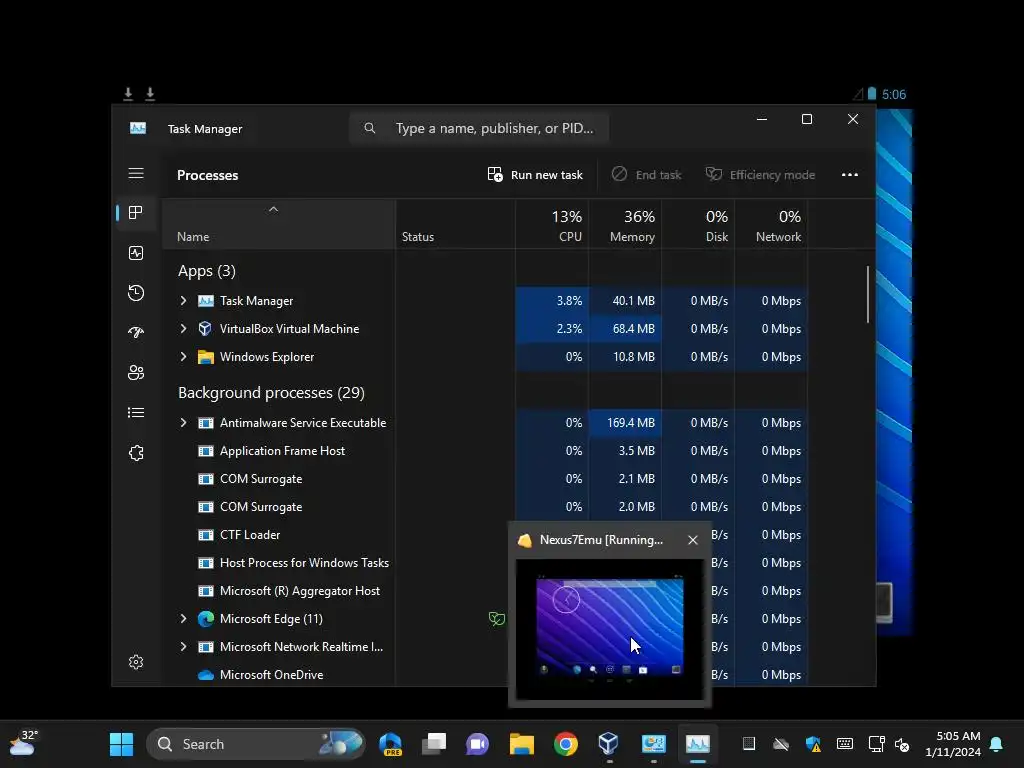
Task: Click the End task button
Action: click(647, 174)
